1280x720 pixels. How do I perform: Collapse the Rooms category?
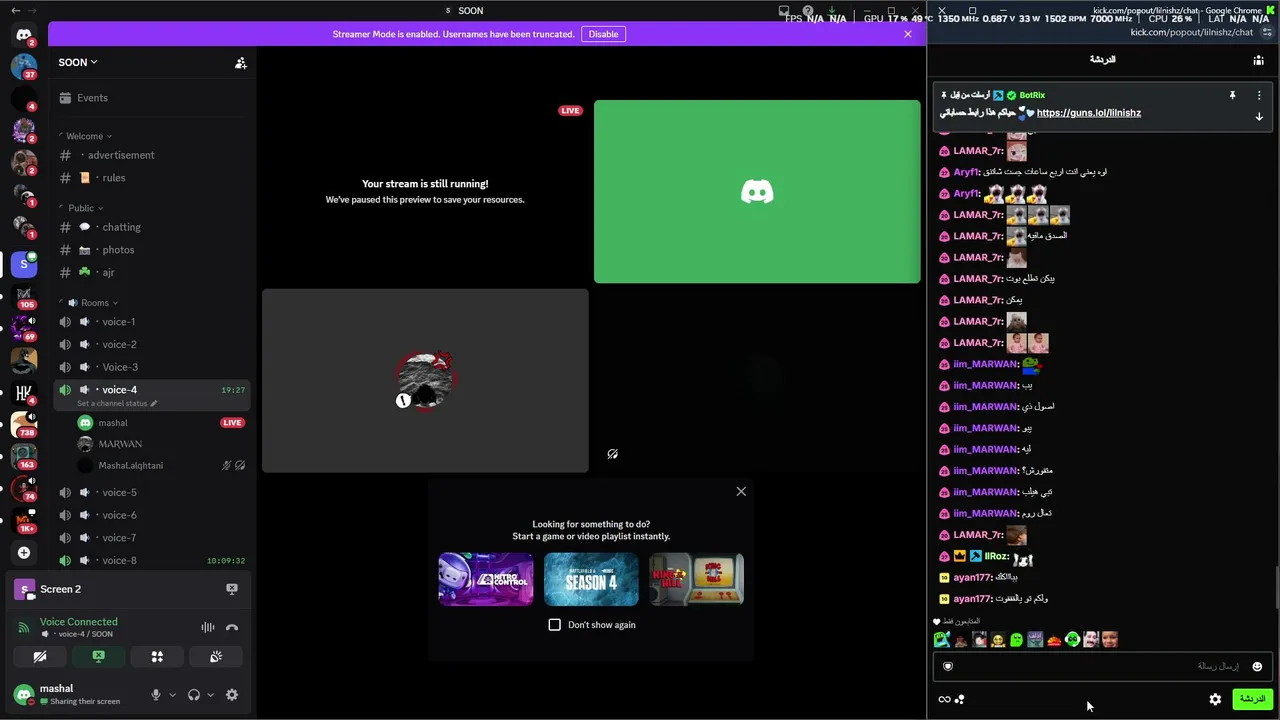click(x=94, y=303)
